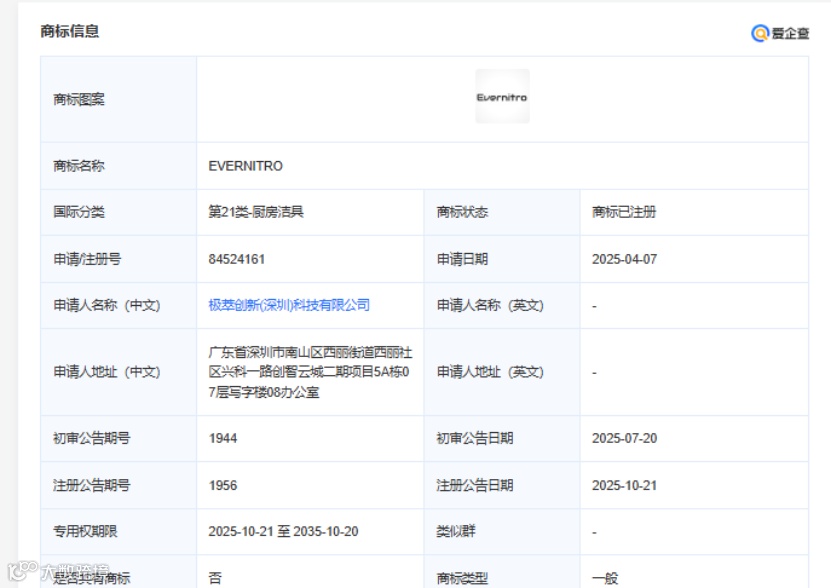Click the 初审公告日期 label
Screen dimensions: 831x588
pyautogui.click(x=474, y=438)
